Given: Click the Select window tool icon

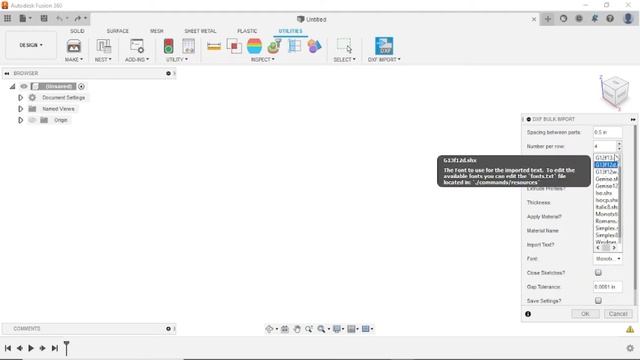Looking at the screenshot, I should click(x=344, y=45).
